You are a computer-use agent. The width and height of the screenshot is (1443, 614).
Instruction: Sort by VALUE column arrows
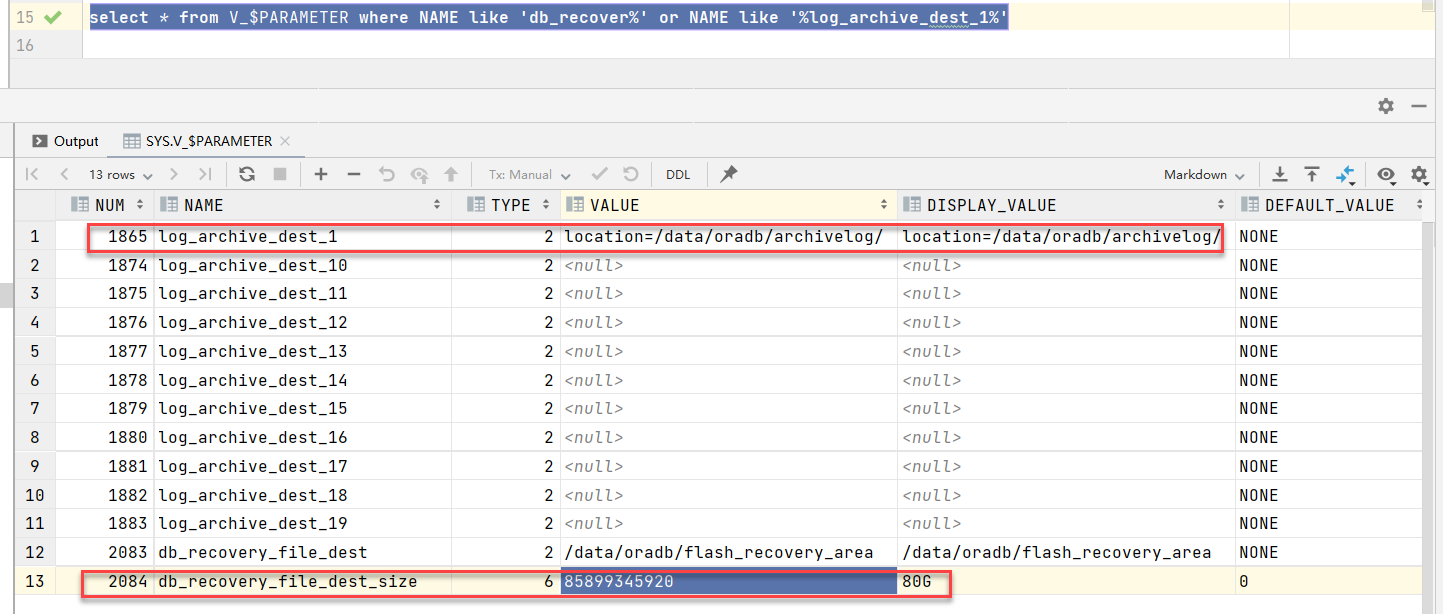884,205
